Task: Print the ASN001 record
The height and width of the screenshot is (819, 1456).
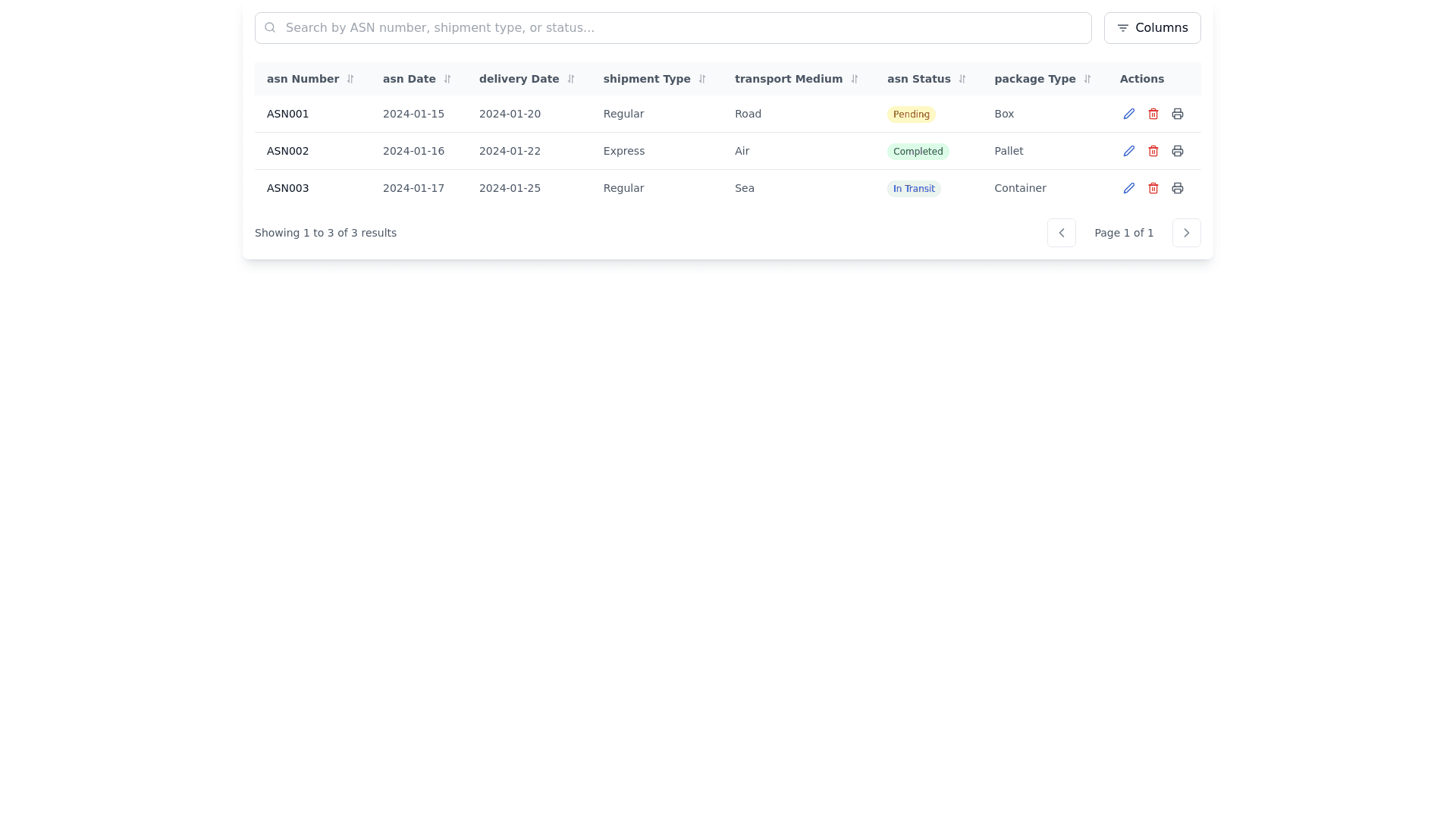Action: coord(1177,114)
